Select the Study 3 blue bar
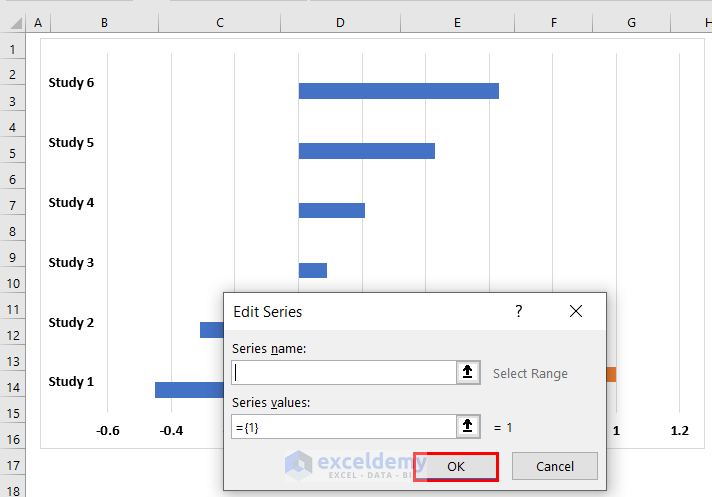 click(312, 270)
